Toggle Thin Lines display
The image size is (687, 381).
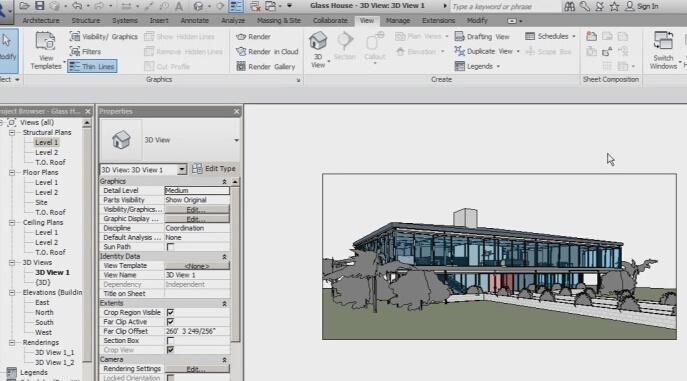click(92, 67)
